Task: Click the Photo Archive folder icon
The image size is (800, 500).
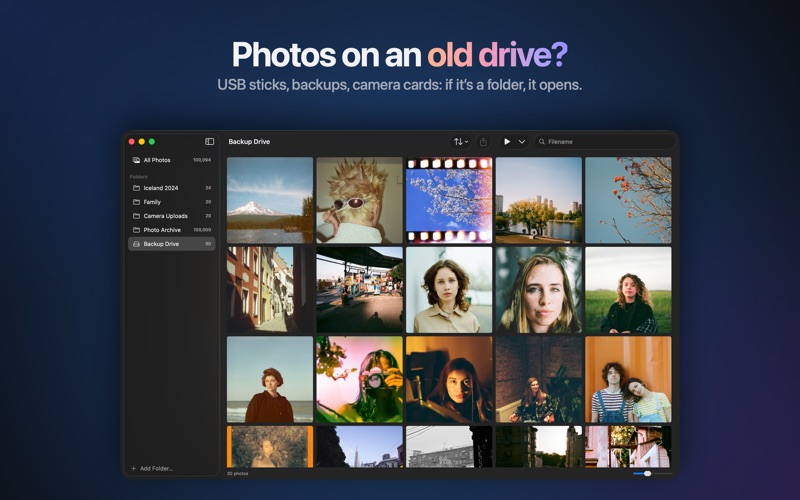Action: (136, 230)
